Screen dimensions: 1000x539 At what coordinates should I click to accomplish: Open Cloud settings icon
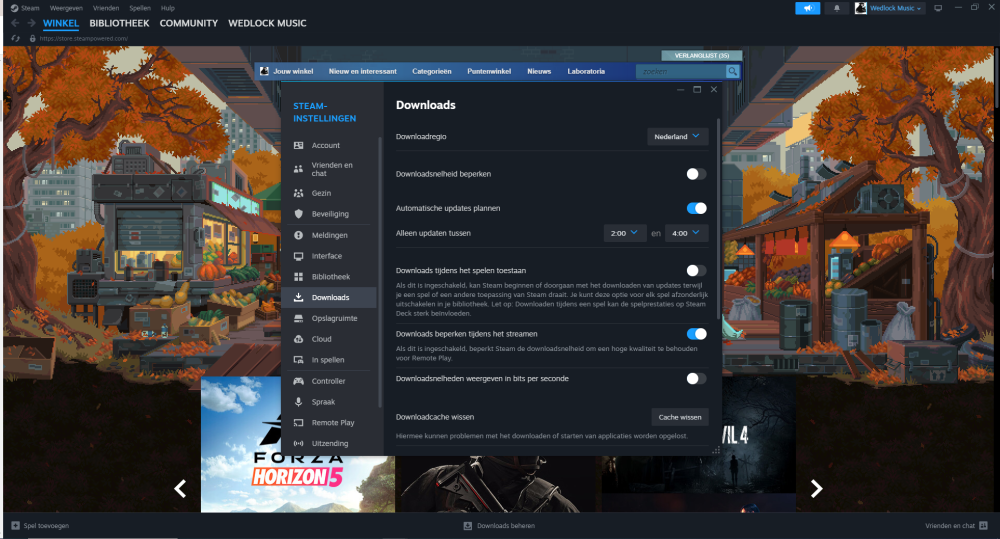click(298, 339)
